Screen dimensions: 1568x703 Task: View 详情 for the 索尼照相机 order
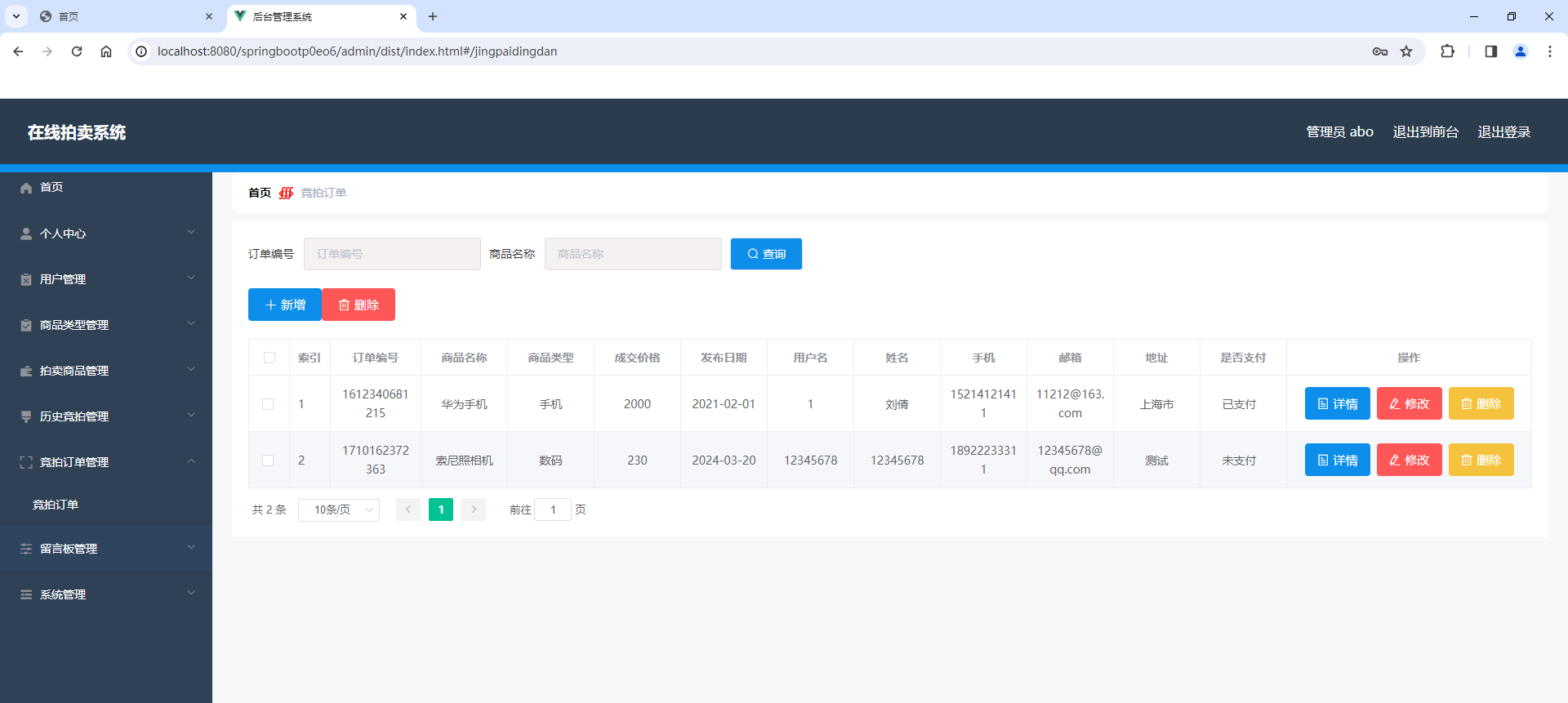coord(1337,460)
